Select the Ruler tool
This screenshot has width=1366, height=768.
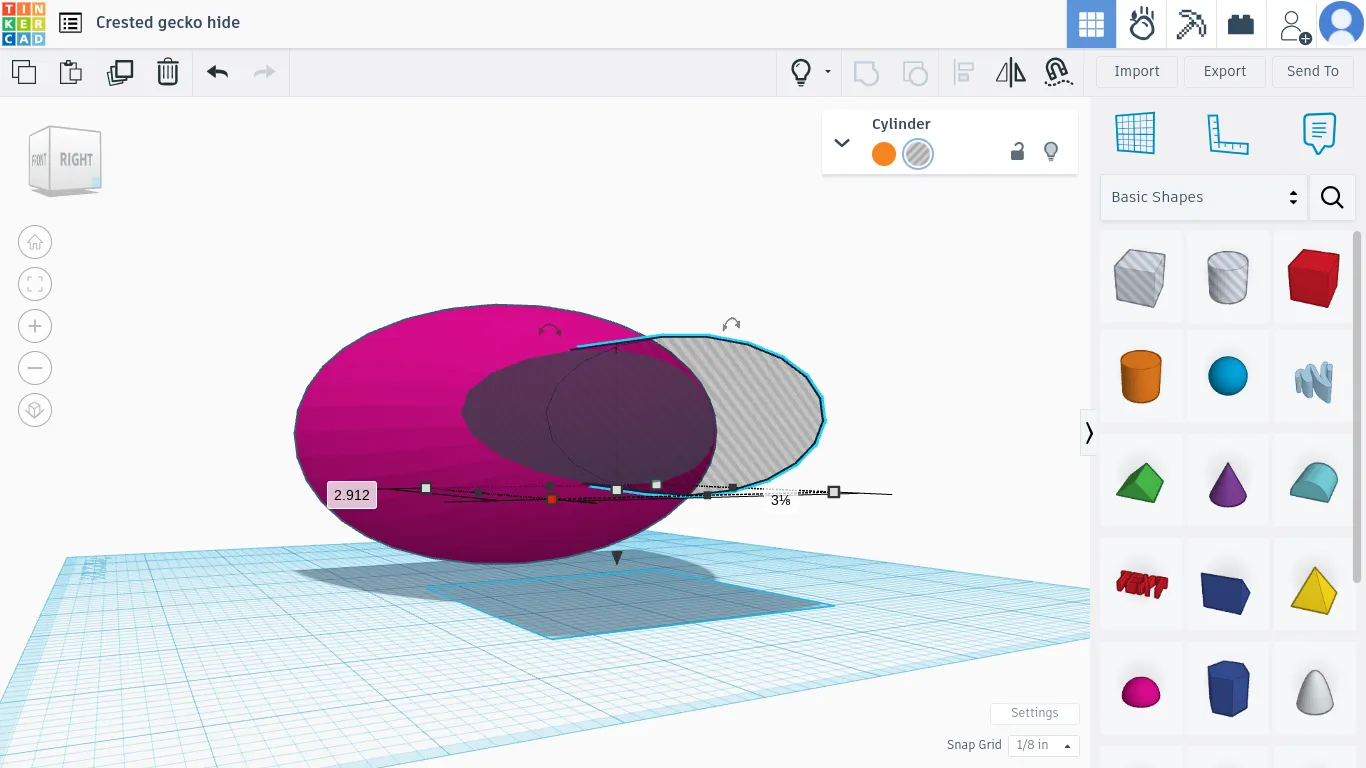coord(1227,133)
